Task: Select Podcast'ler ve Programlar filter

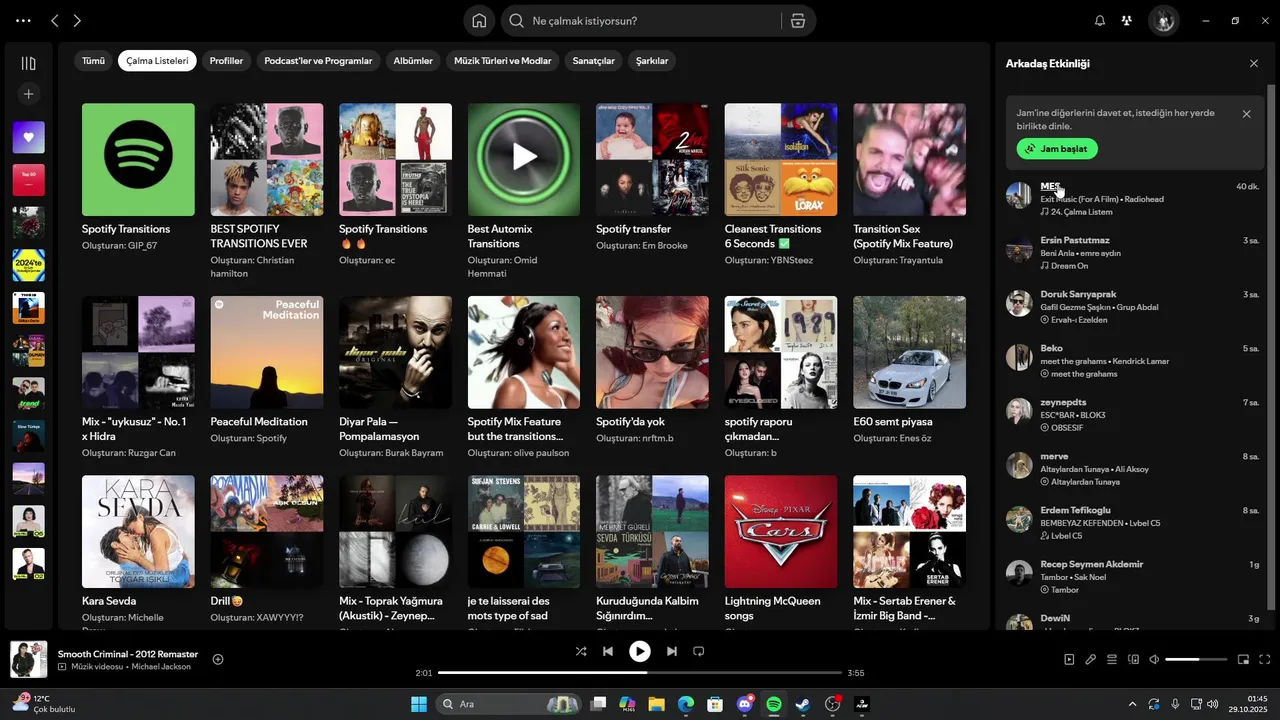Action: pyautogui.click(x=318, y=61)
